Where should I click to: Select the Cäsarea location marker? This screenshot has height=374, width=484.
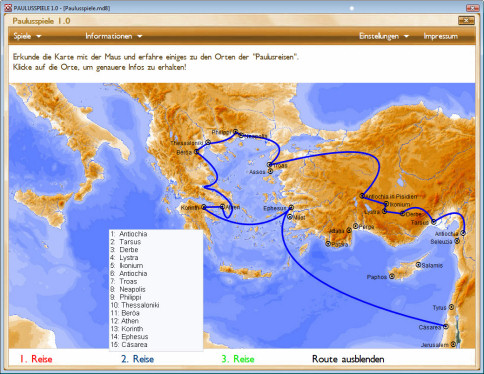(446, 326)
